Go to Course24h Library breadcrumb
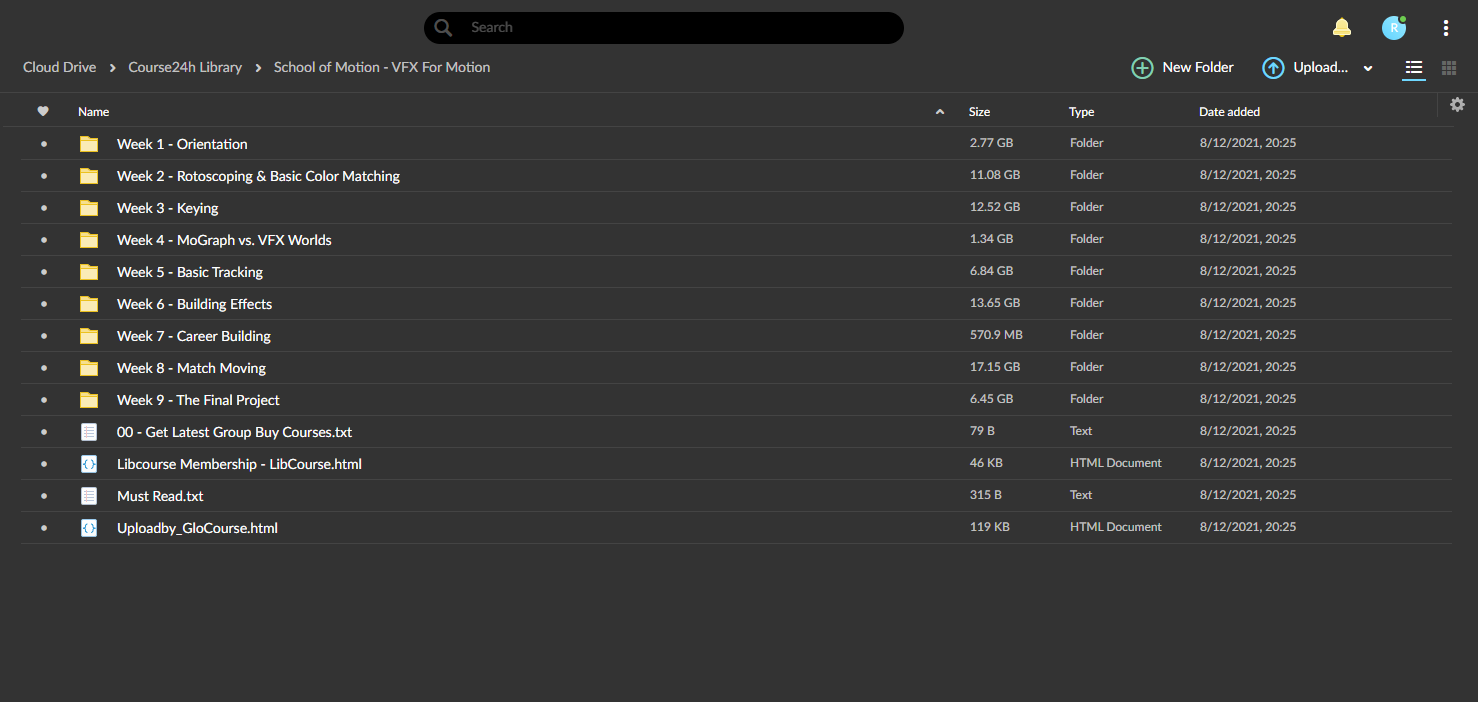Screen dimensions: 1478x702 point(185,67)
